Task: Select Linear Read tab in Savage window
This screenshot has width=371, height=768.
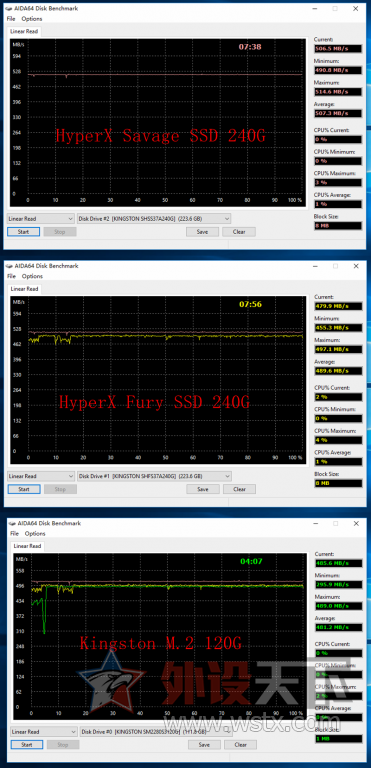Action: [24, 31]
